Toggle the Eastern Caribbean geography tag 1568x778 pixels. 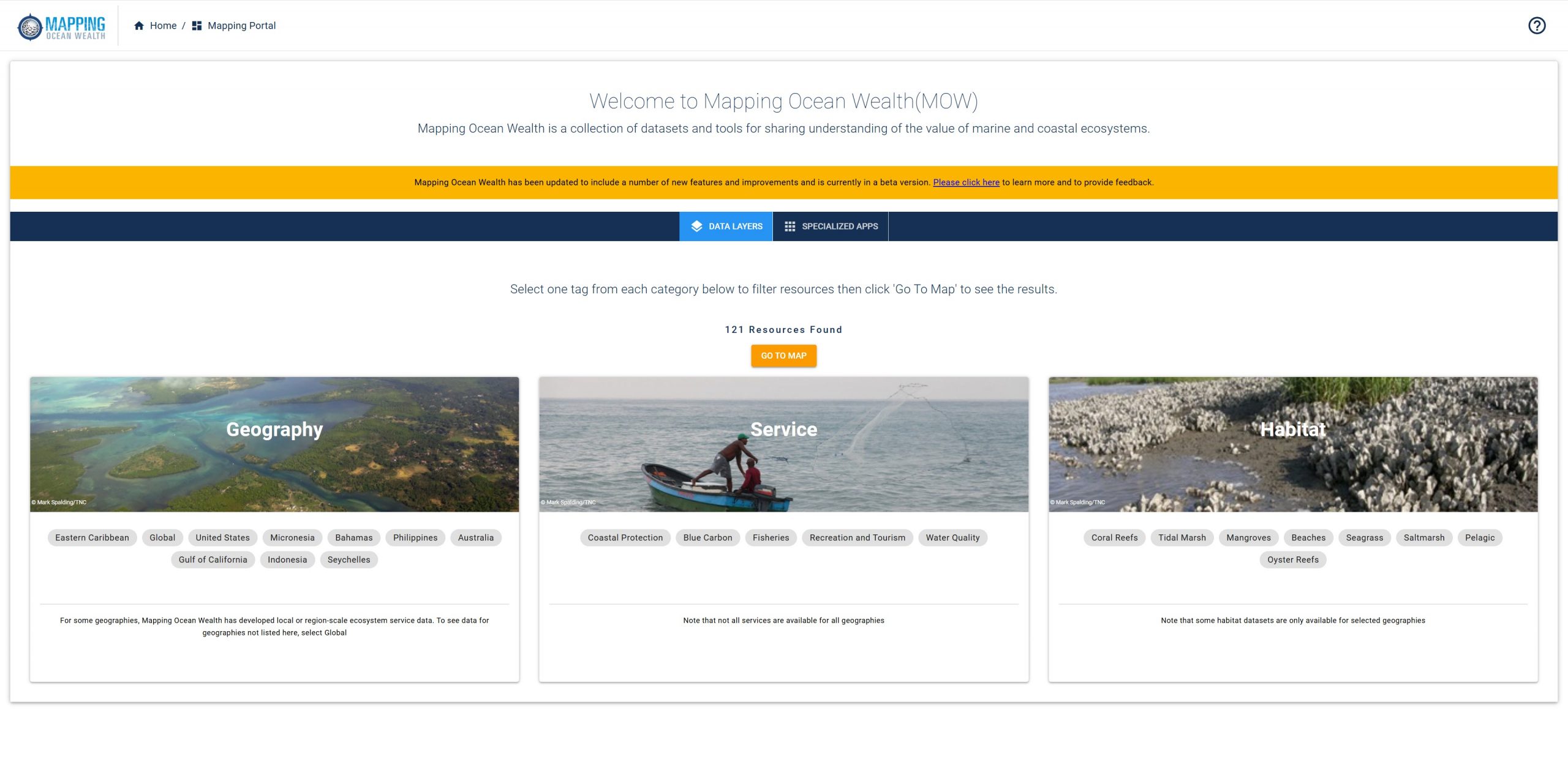[92, 537]
